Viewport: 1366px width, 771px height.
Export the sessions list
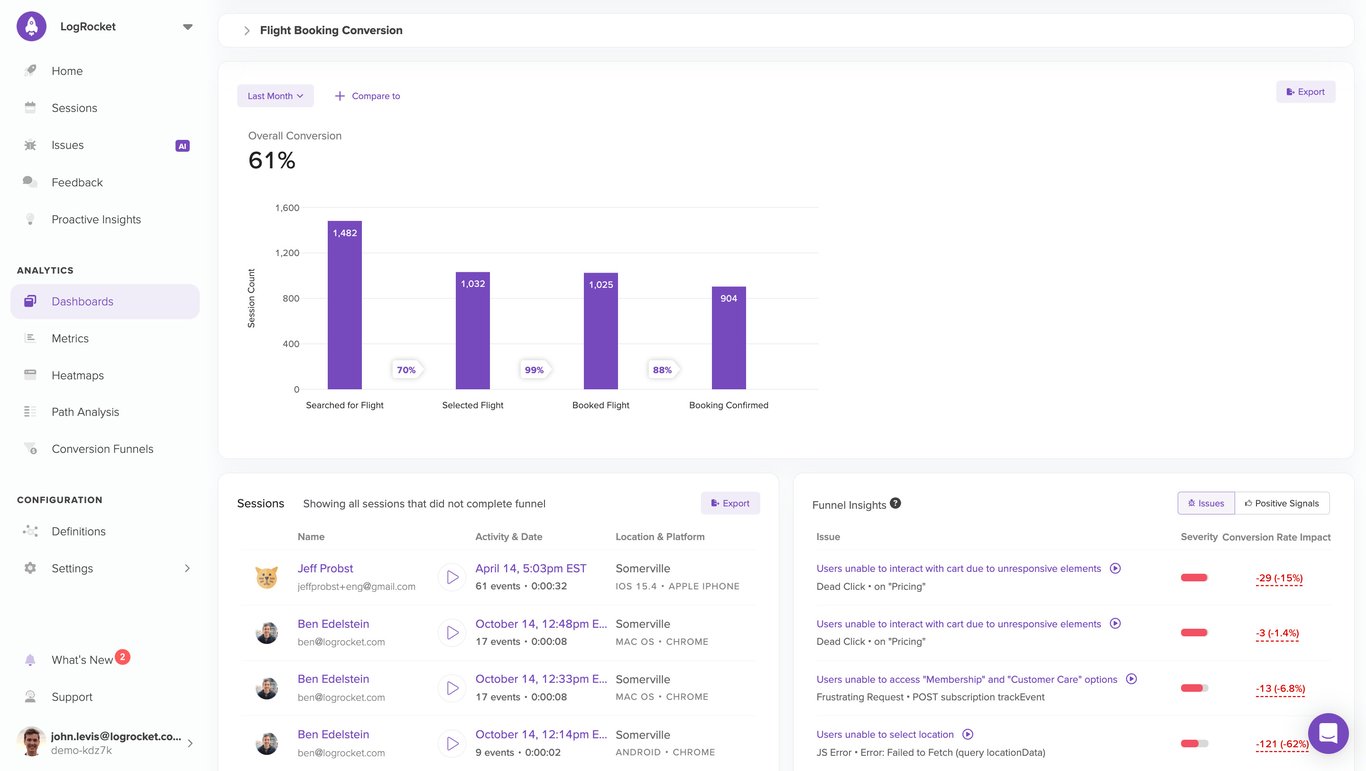(730, 501)
